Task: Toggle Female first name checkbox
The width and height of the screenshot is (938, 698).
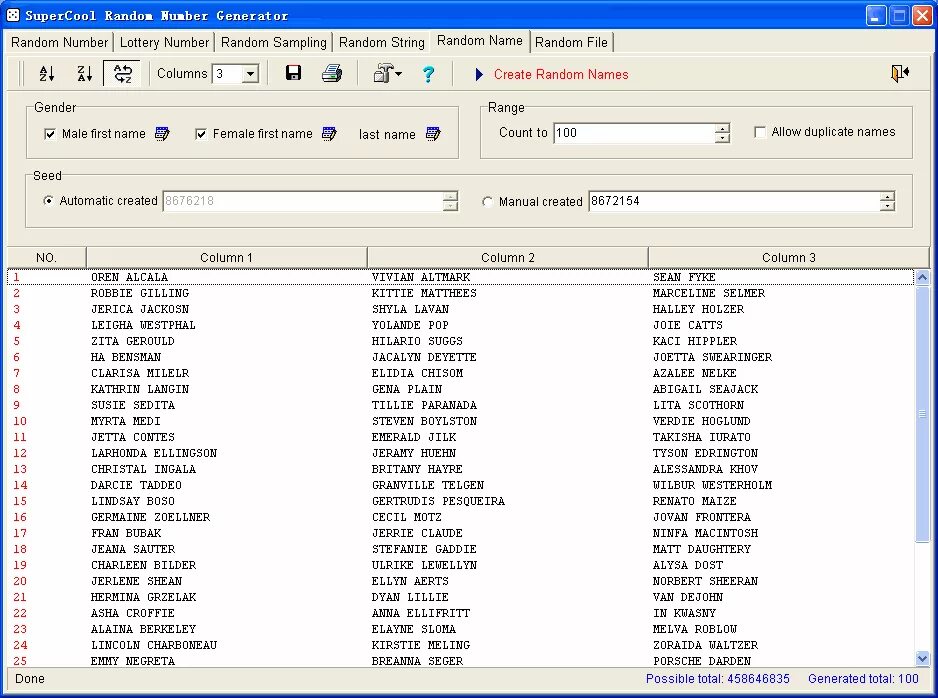Action: [x=201, y=134]
